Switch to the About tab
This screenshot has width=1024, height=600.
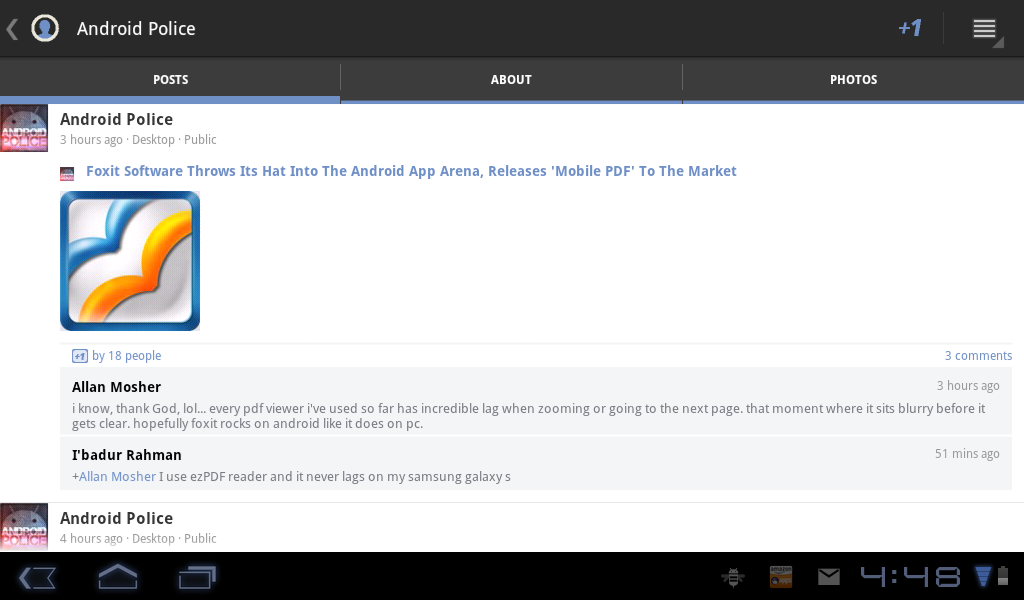click(511, 80)
